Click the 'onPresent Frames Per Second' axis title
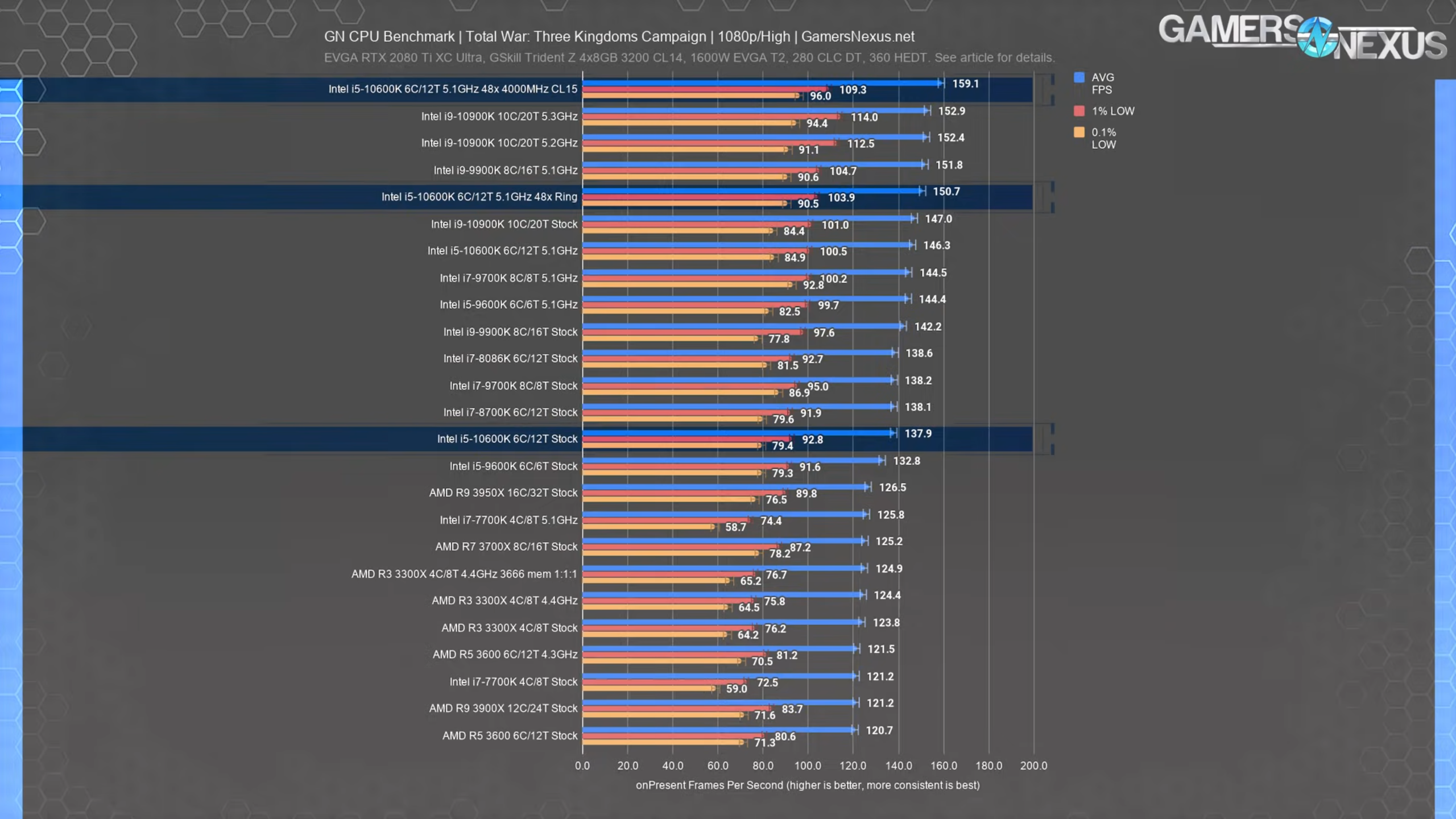1456x819 pixels. tap(808, 785)
